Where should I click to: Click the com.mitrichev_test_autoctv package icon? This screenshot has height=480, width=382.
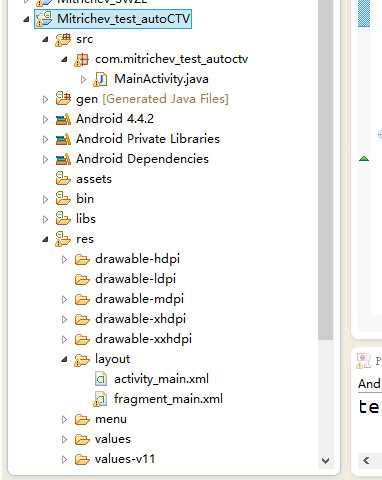(x=82, y=60)
